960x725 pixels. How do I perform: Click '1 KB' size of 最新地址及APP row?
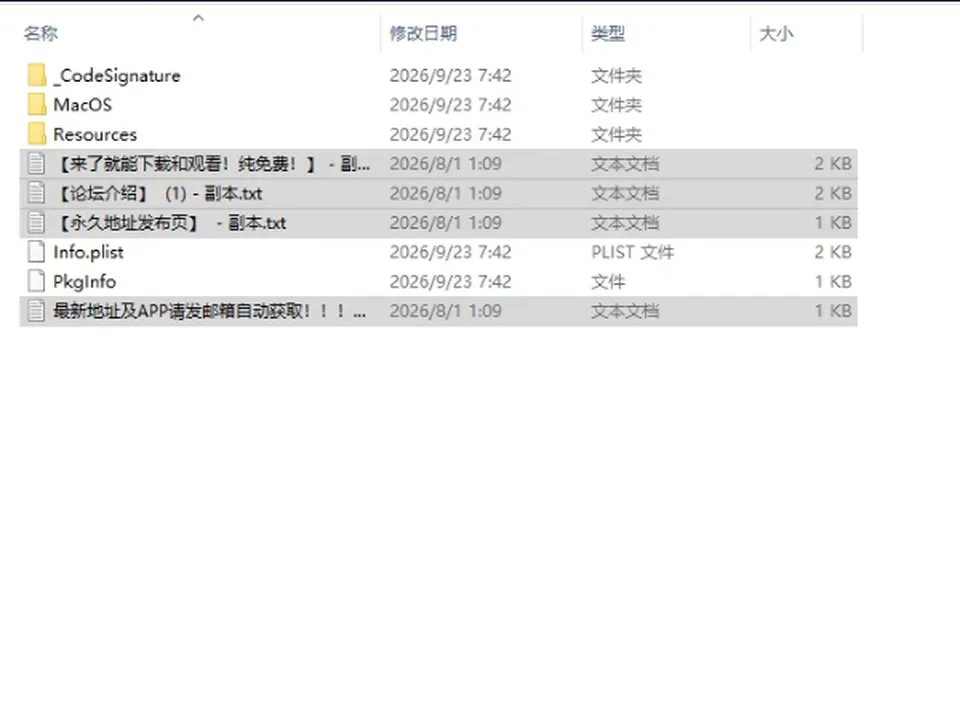833,310
